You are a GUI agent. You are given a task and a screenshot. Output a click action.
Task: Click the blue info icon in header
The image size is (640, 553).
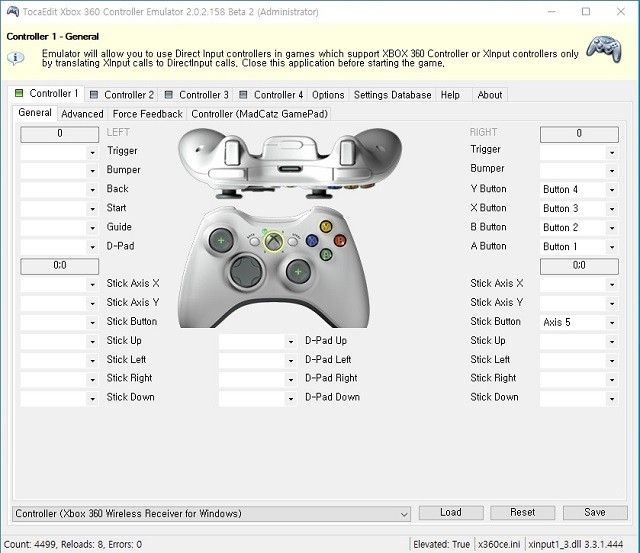click(x=16, y=58)
